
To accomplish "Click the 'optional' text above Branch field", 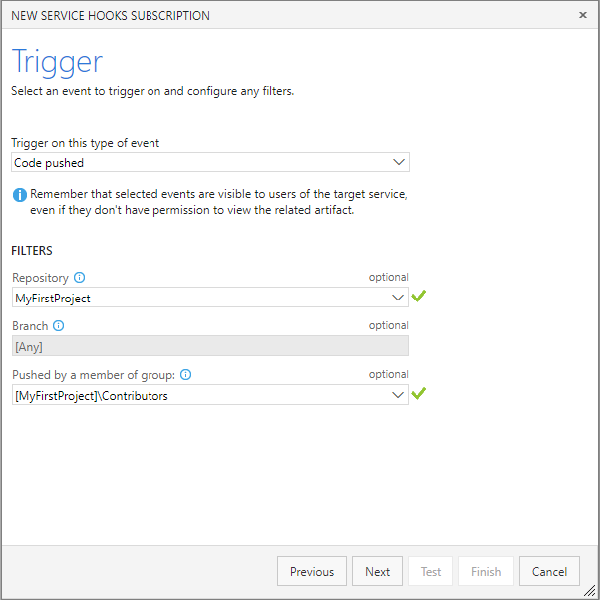I will 389,325.
